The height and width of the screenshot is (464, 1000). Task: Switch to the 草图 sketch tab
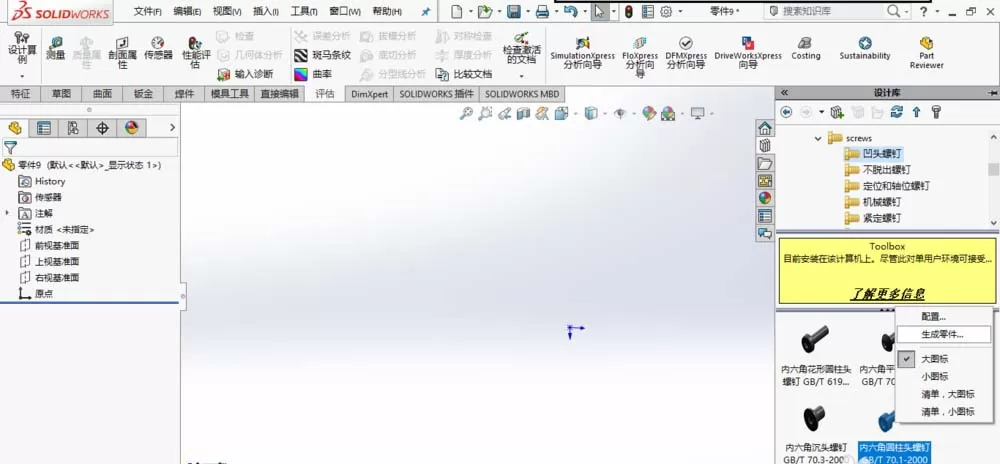(61, 94)
